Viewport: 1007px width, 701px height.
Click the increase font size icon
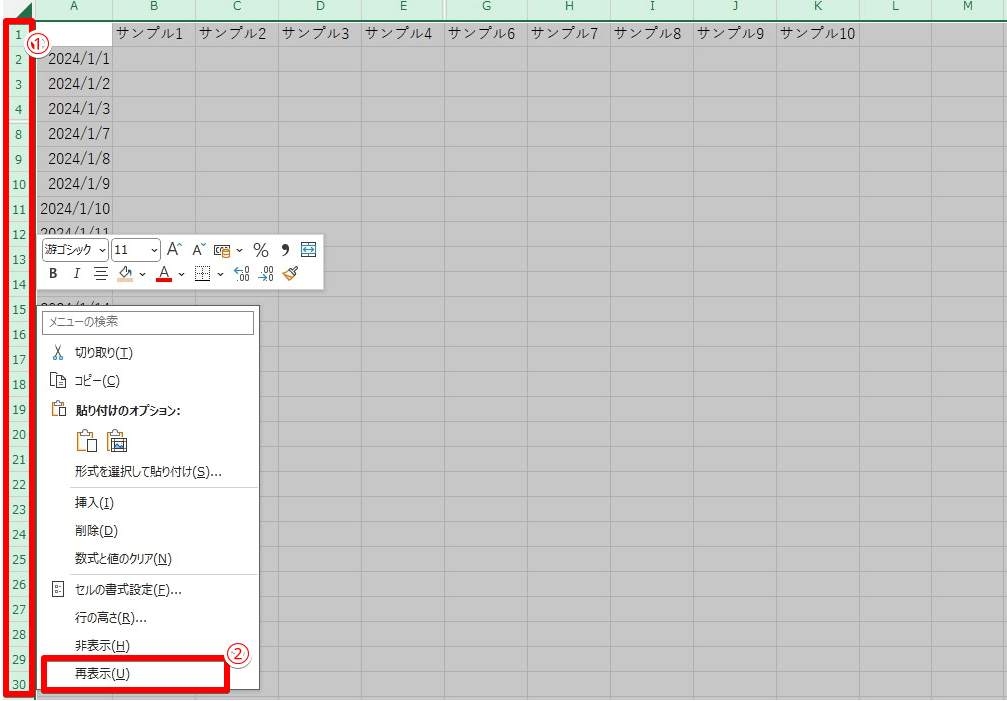coord(173,250)
